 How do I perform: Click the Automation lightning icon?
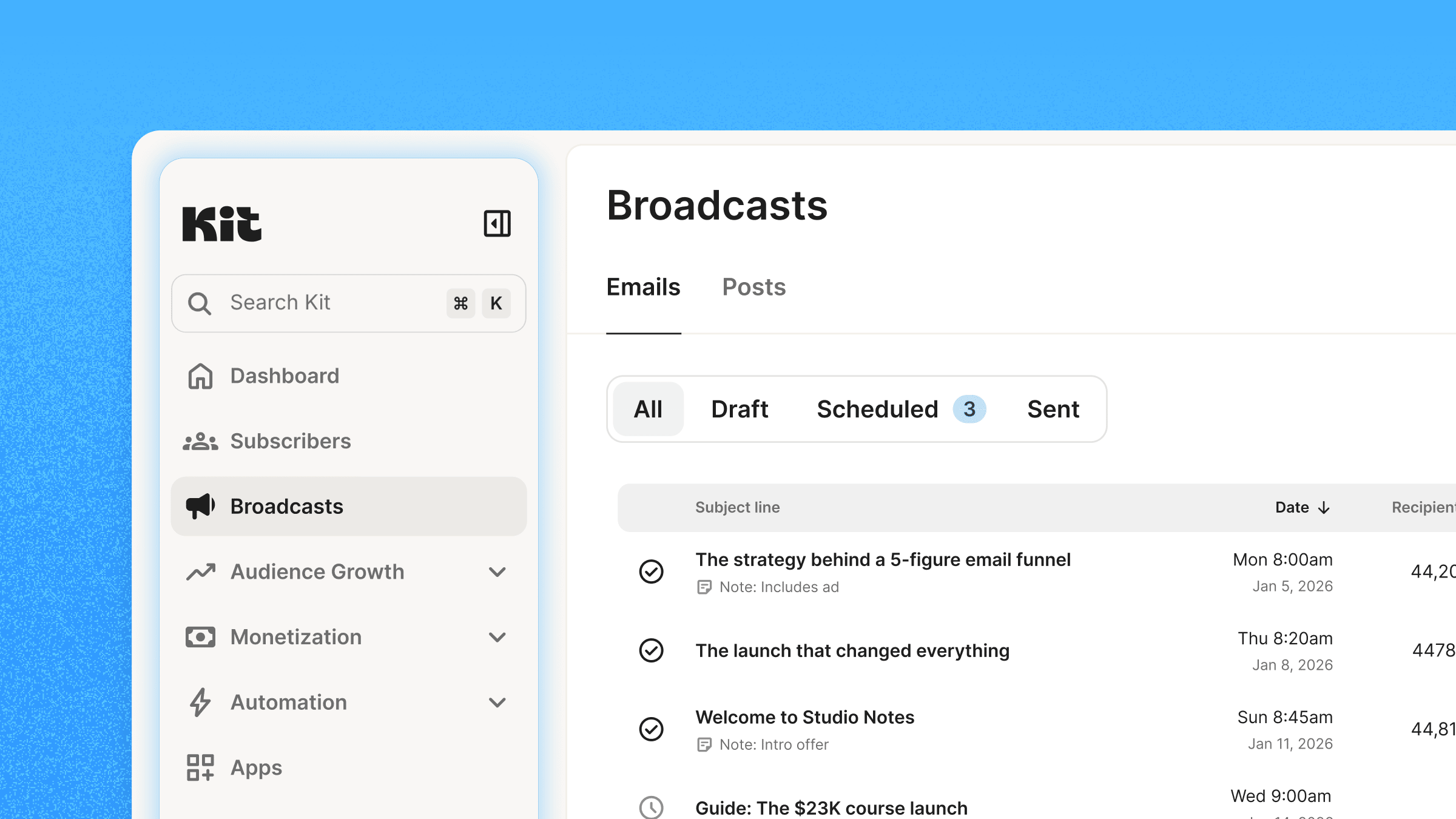coord(200,702)
